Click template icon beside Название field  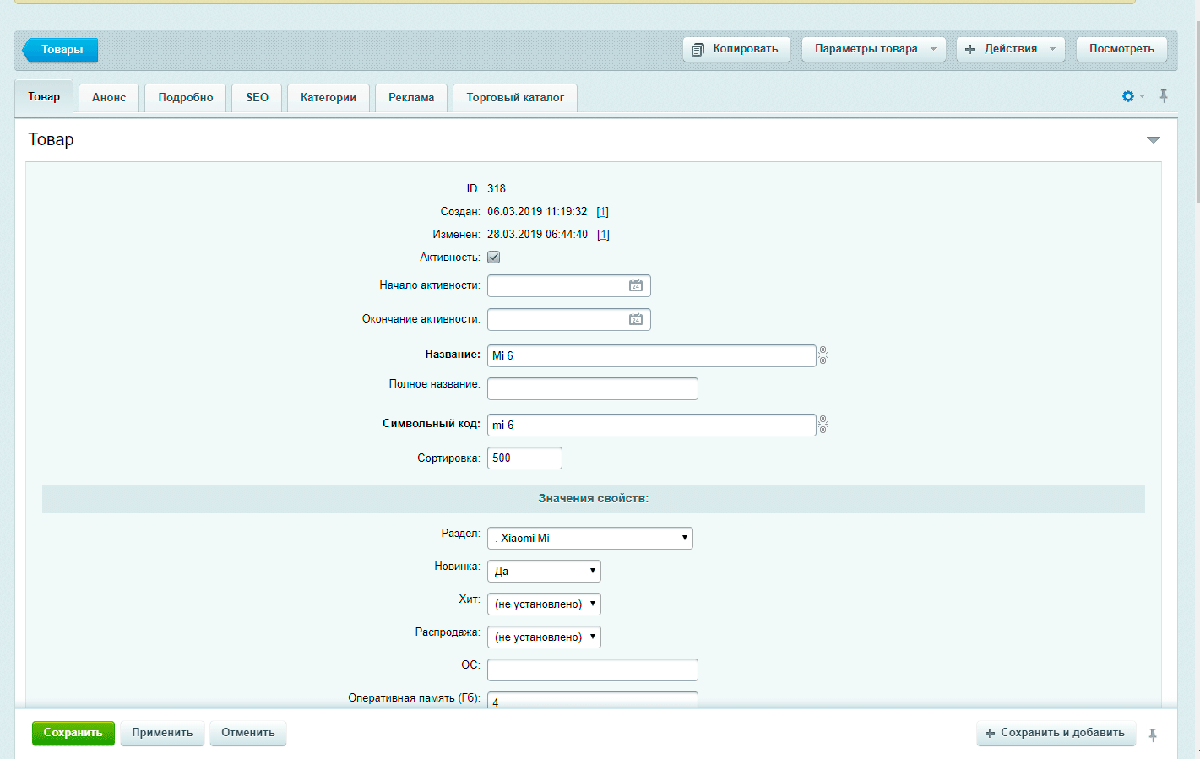pos(823,355)
